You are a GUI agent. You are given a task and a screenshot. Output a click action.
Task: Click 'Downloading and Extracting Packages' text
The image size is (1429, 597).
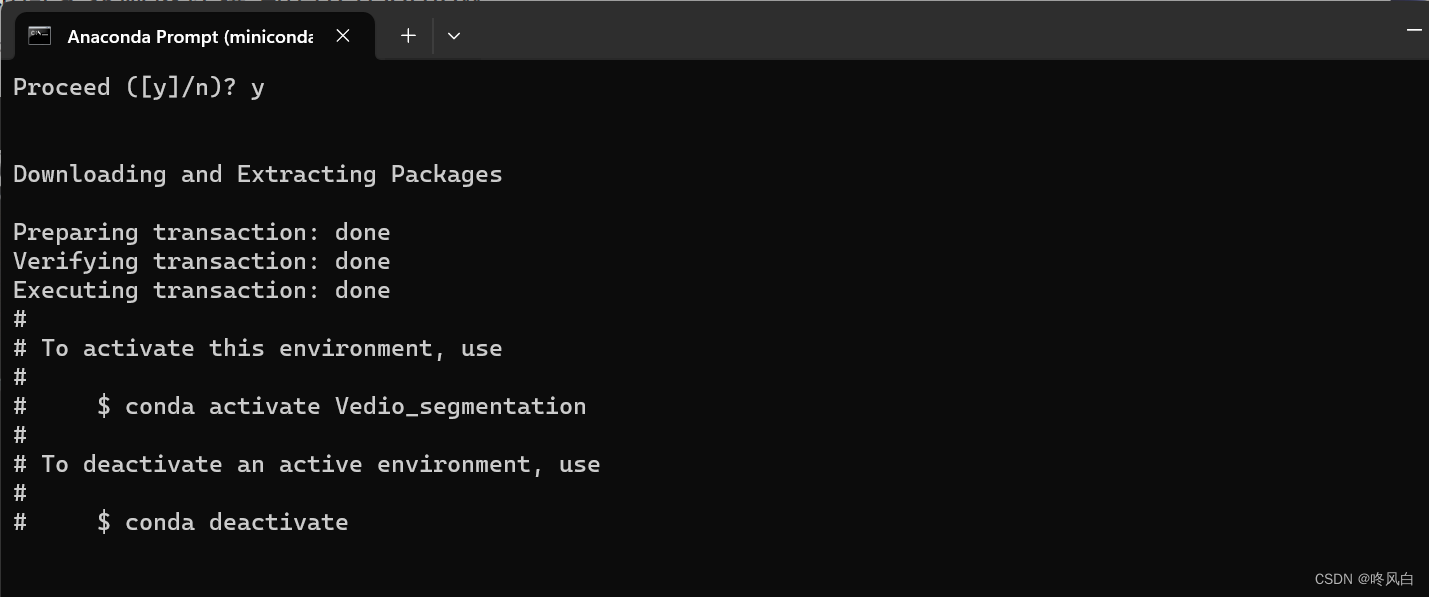[257, 173]
